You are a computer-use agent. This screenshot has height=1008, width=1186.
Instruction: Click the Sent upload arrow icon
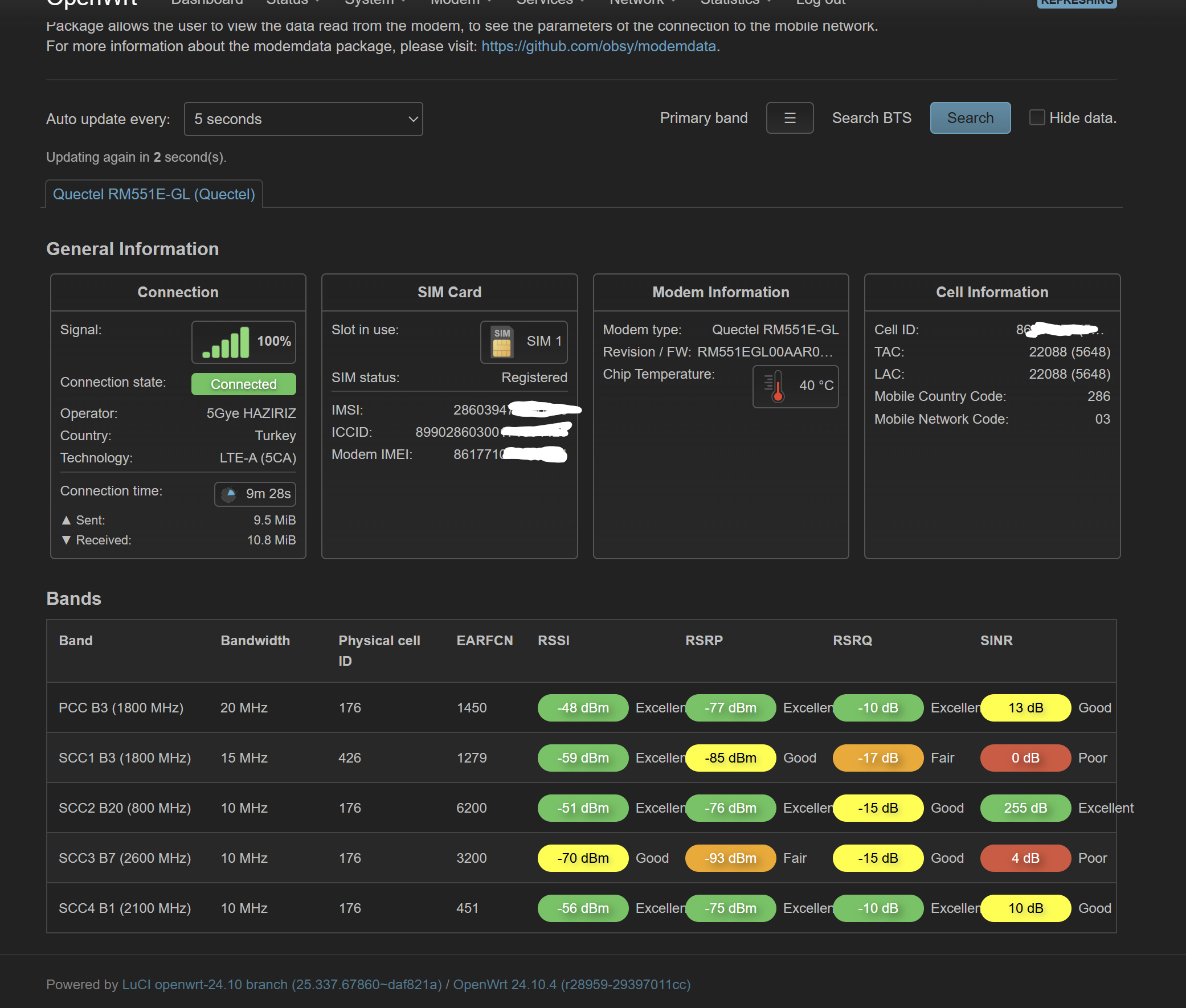click(x=66, y=520)
